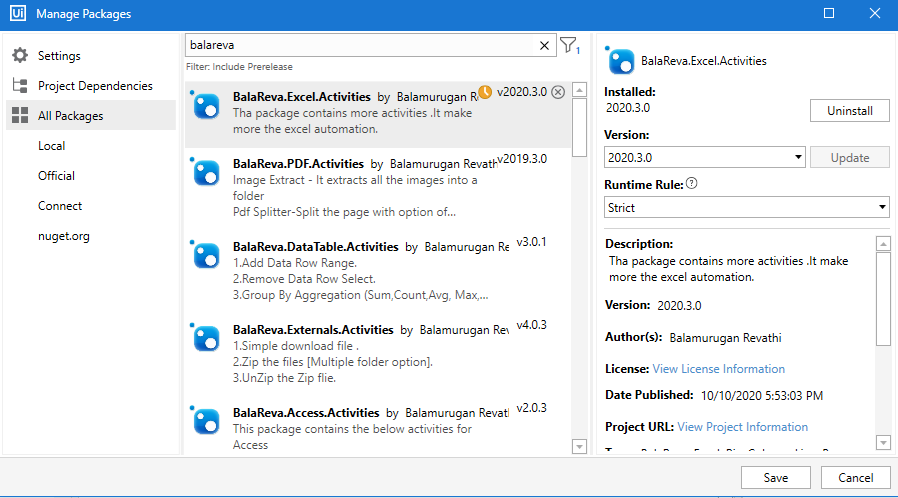Click the Uninstall button
This screenshot has width=898, height=498.
tap(849, 110)
